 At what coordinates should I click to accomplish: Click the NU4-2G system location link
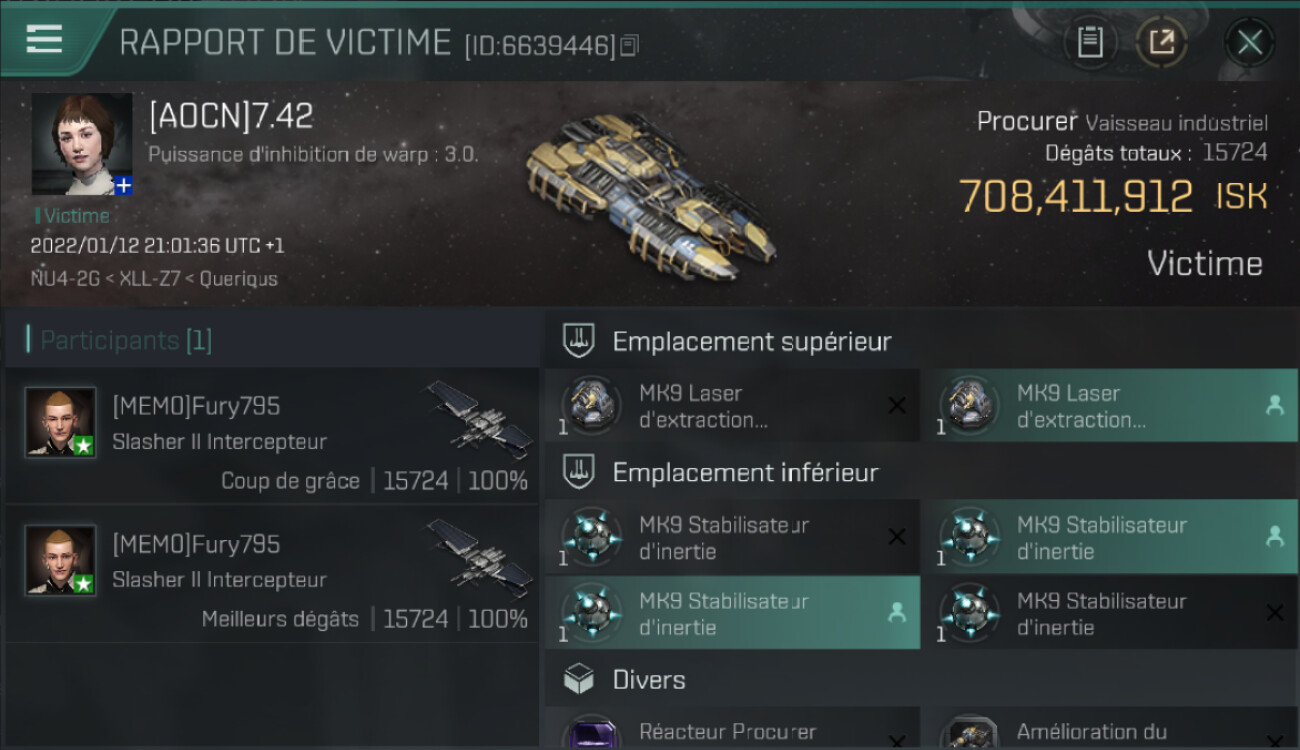pos(65,279)
